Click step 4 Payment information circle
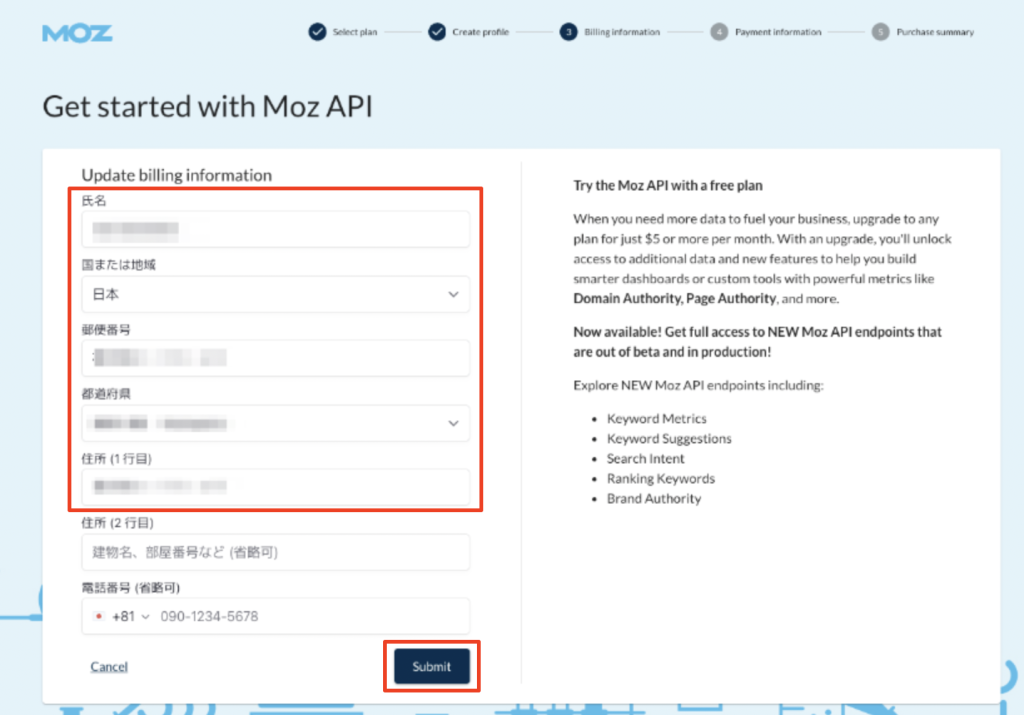This screenshot has width=1024, height=715. coord(719,32)
